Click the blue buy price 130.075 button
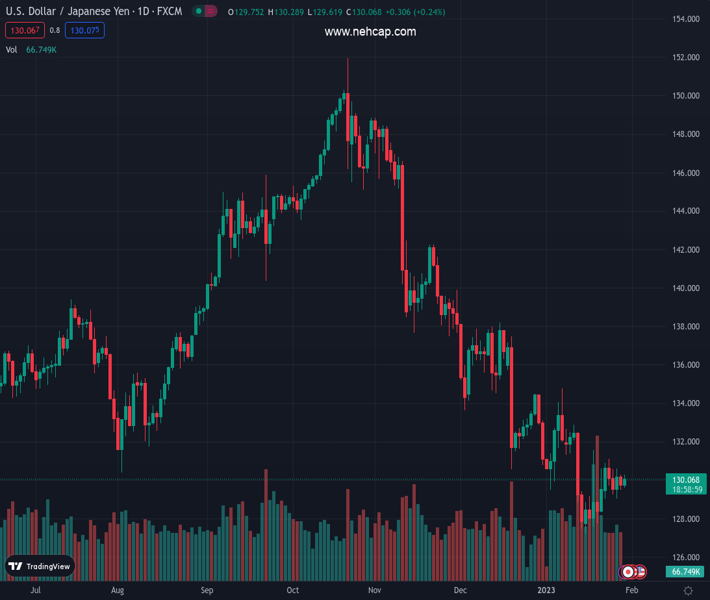 (84, 31)
